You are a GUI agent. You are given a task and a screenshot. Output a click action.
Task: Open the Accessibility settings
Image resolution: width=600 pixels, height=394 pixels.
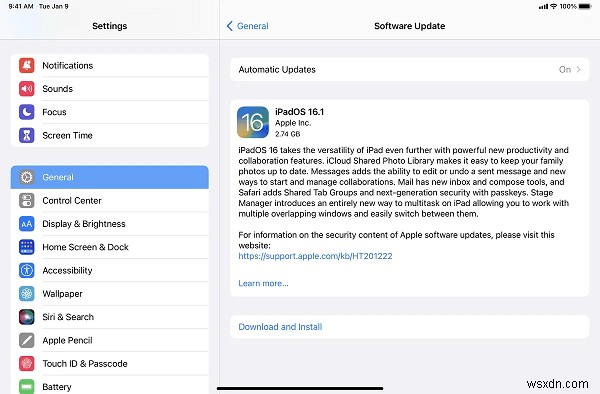pyautogui.click(x=110, y=270)
